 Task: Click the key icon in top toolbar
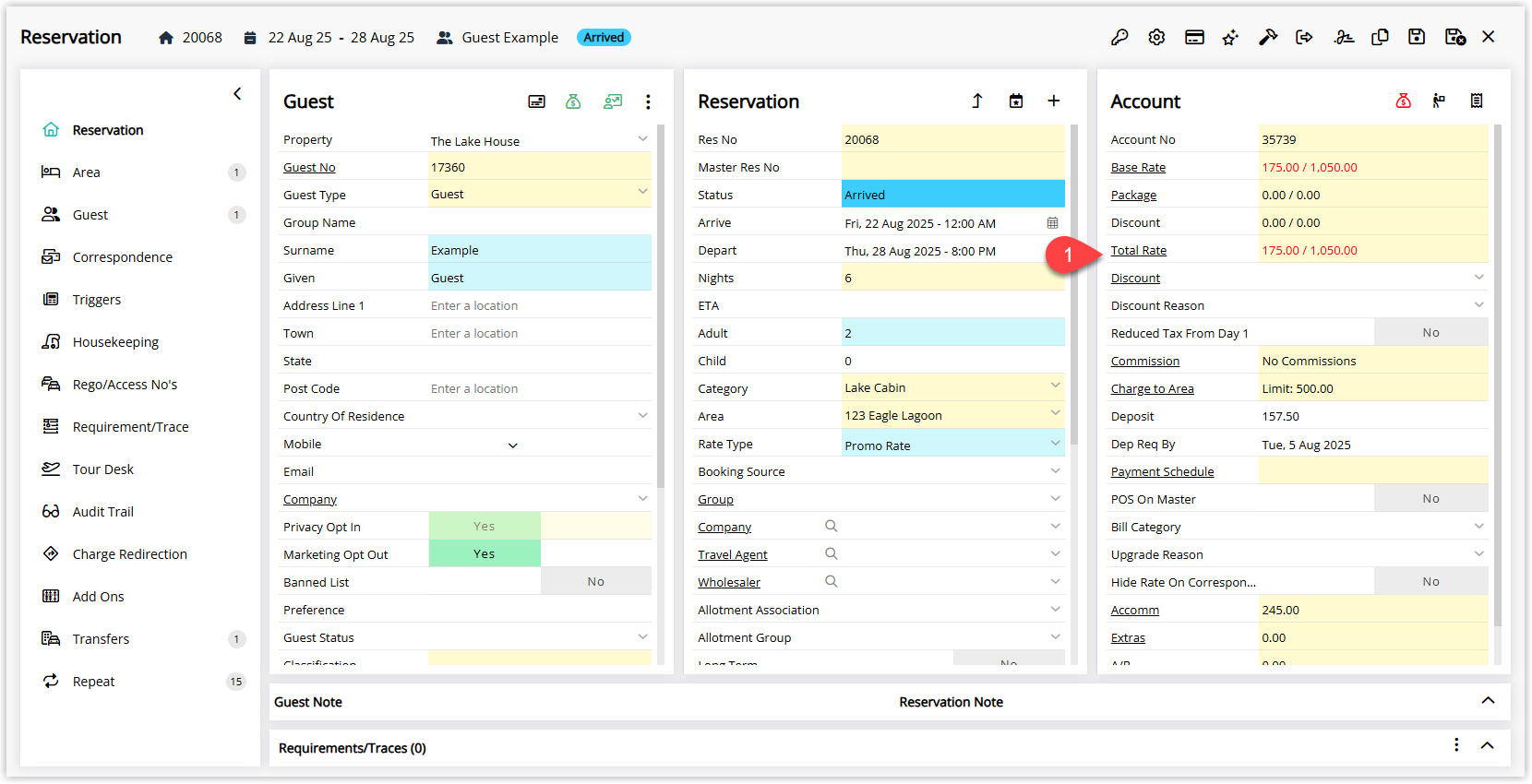1119,37
